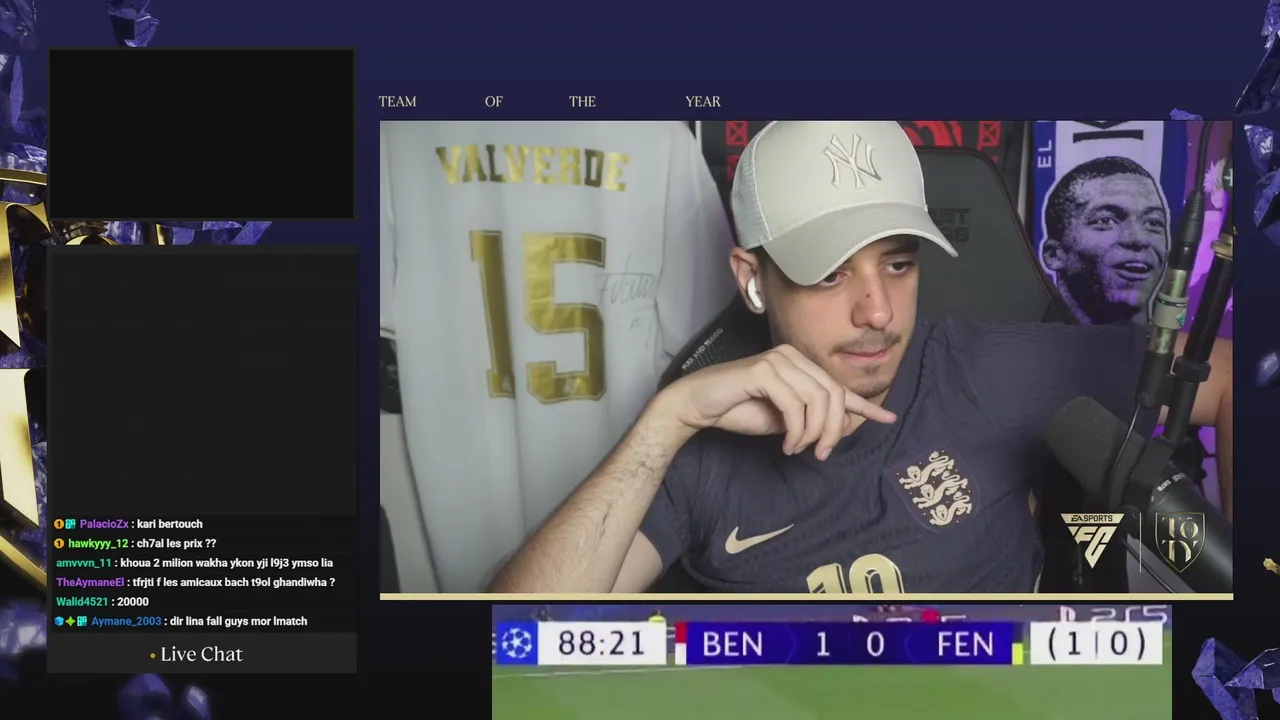Click the gold badge beside hawkyyy_12
Image resolution: width=1280 pixels, height=720 pixels.
[x=59, y=543]
